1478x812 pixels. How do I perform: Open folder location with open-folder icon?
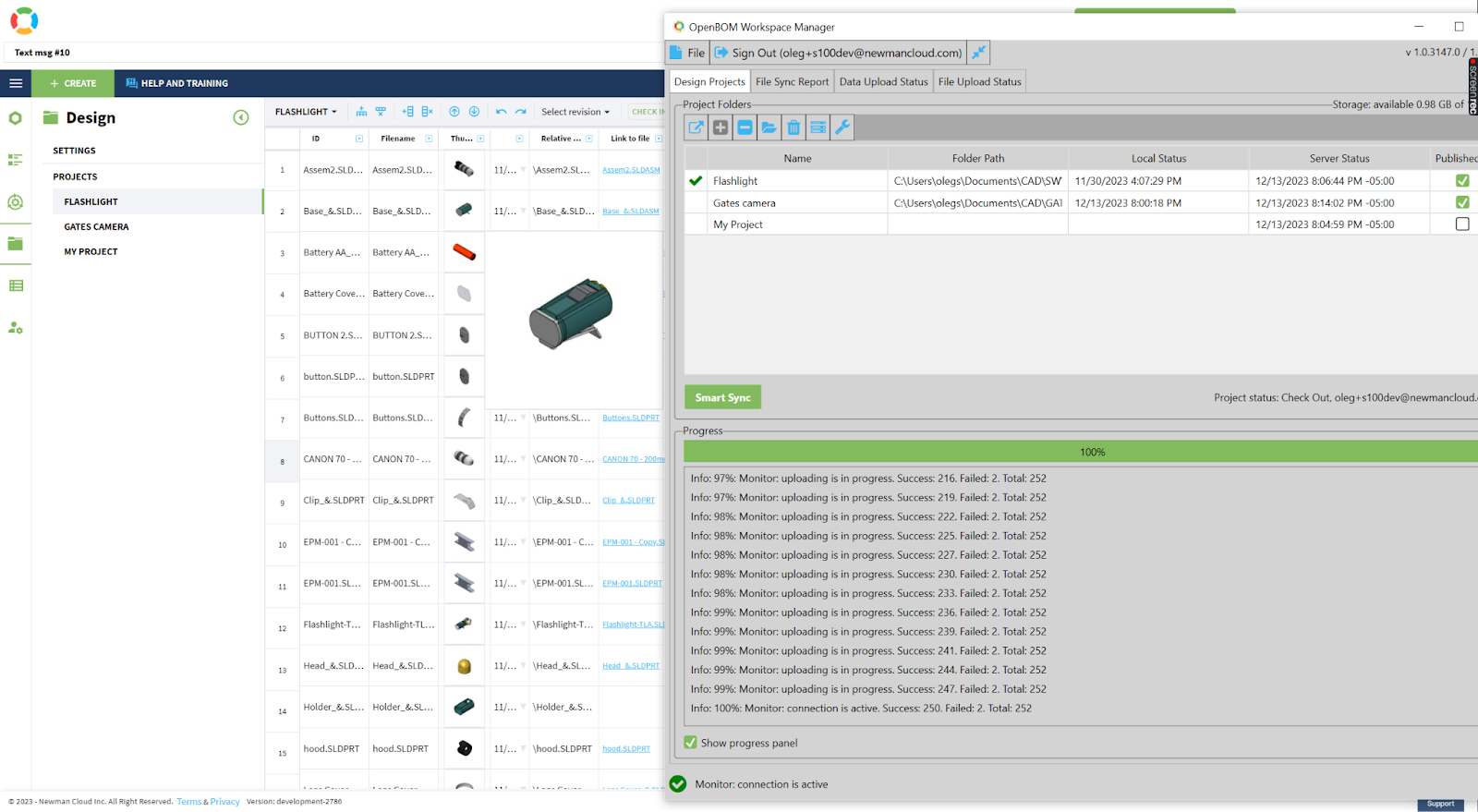pos(769,127)
